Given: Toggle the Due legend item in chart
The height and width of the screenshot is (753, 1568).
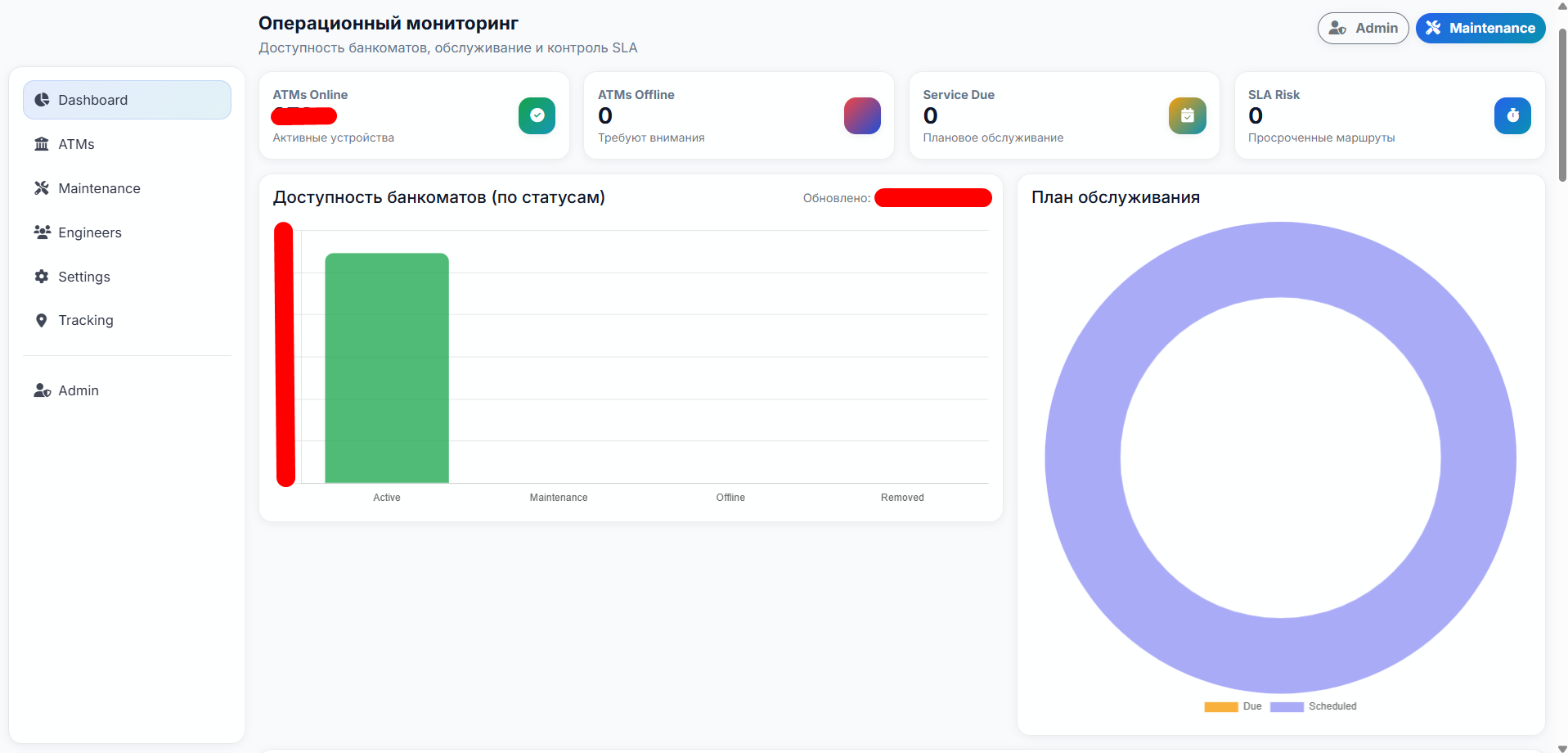Looking at the screenshot, I should tap(1233, 706).
